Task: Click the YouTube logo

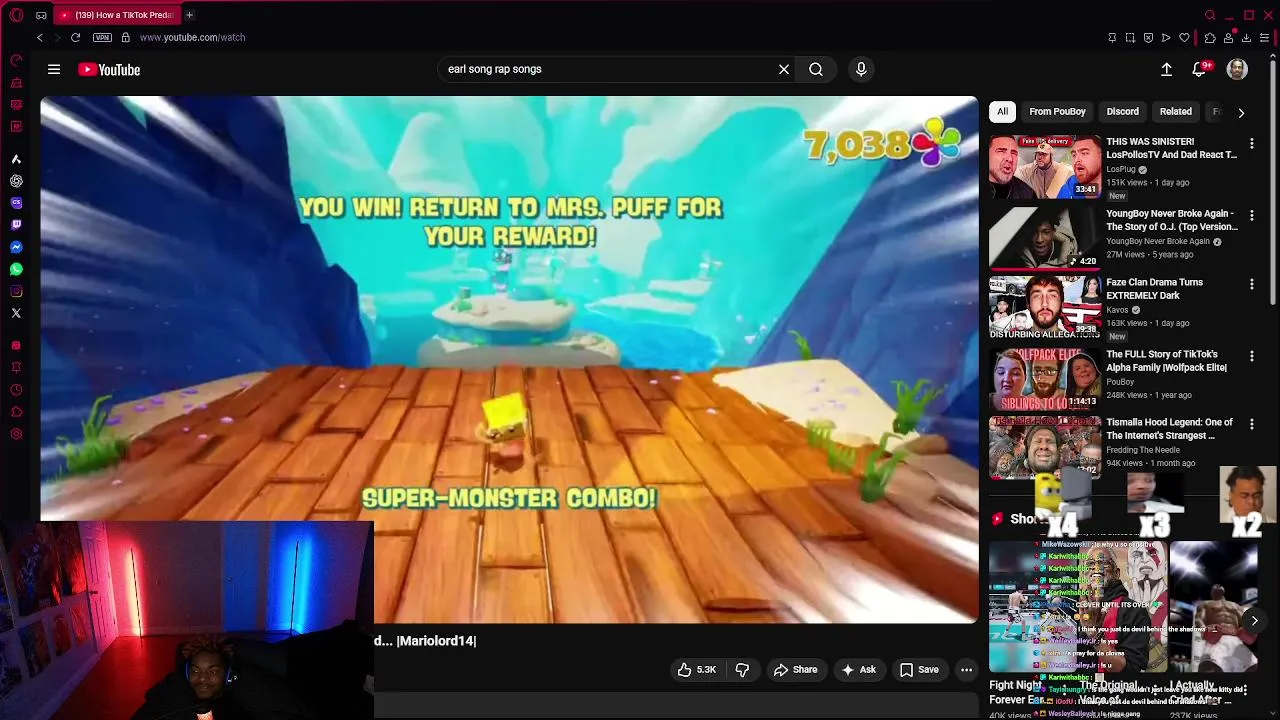Action: pyautogui.click(x=109, y=69)
